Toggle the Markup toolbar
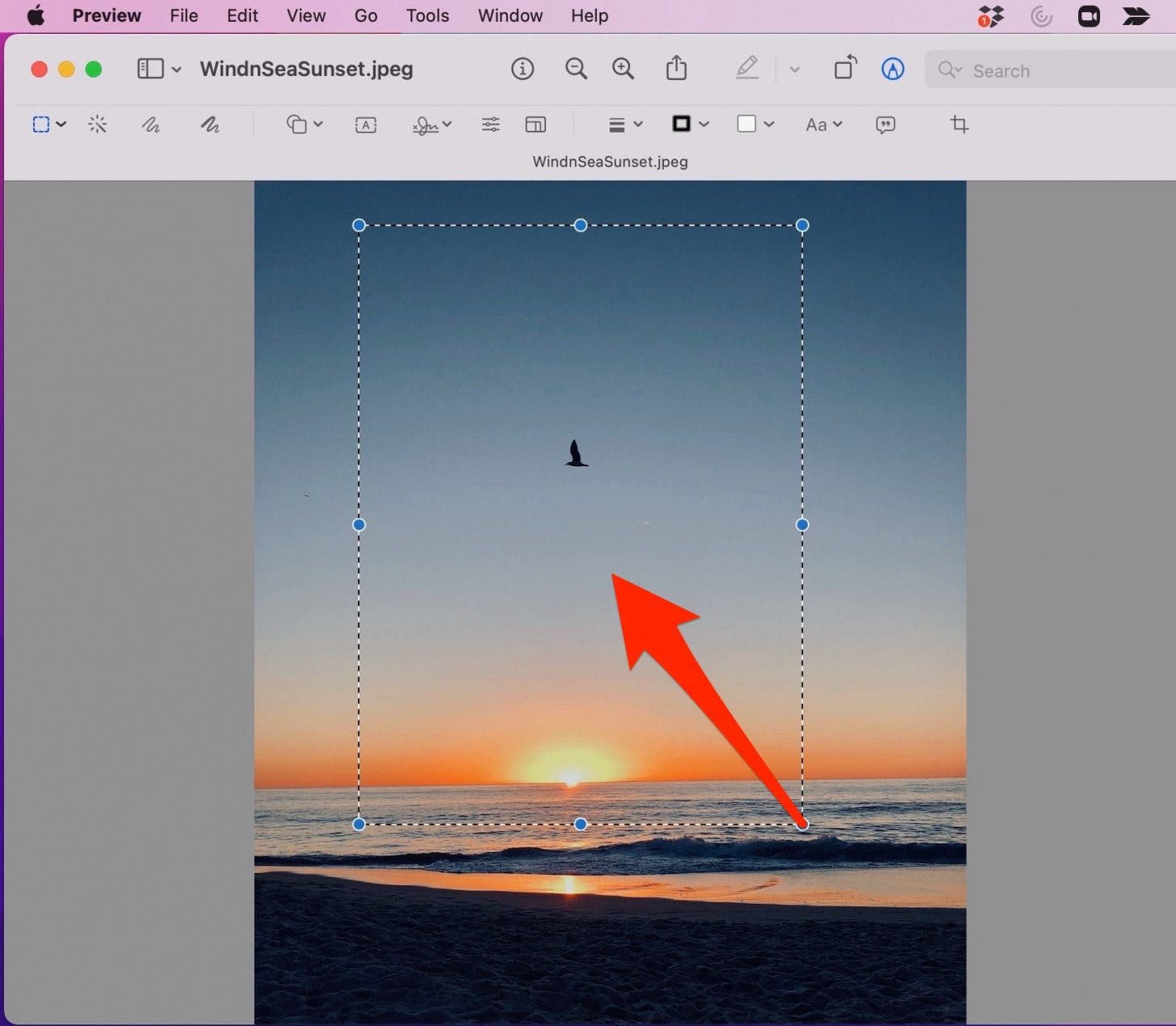 click(x=892, y=69)
